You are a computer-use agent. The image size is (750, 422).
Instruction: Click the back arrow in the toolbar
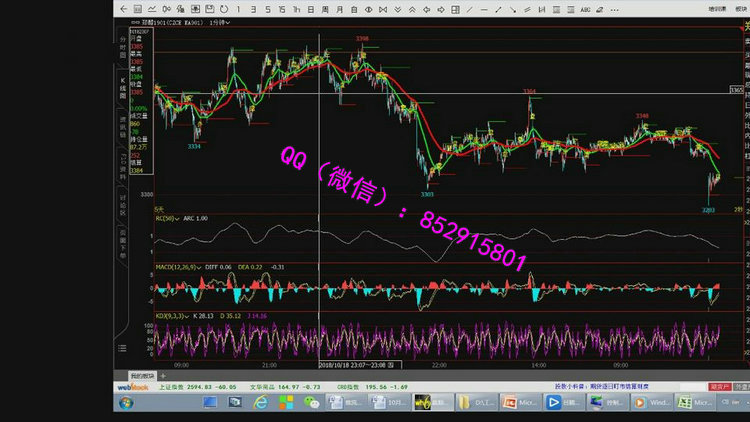(x=123, y=8)
